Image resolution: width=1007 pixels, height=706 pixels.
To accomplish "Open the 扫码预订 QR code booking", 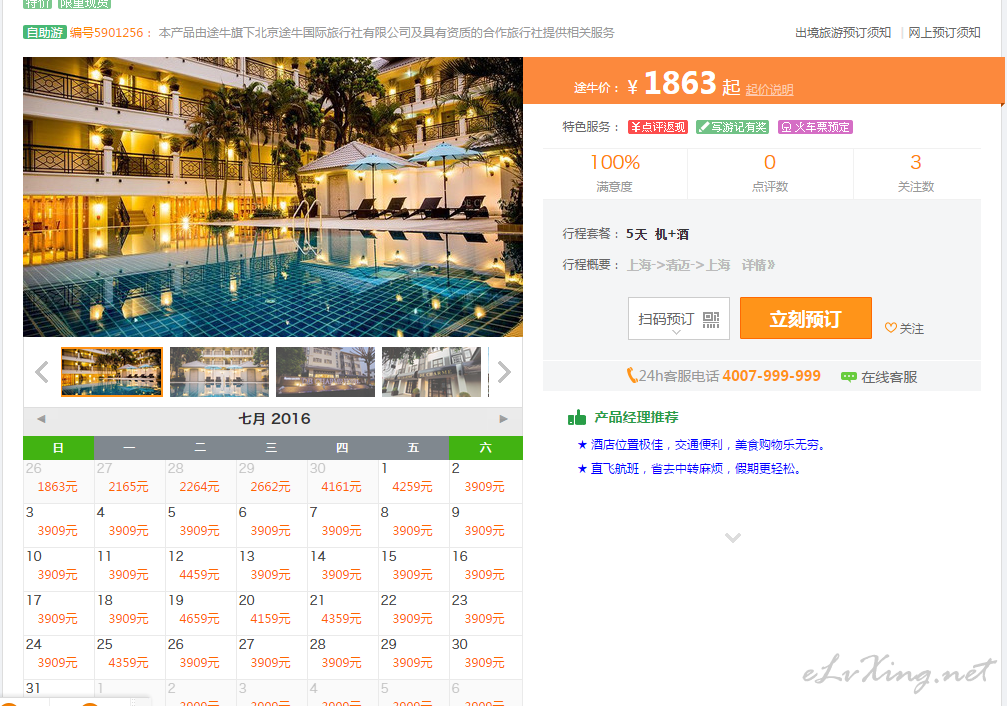I will click(x=679, y=319).
